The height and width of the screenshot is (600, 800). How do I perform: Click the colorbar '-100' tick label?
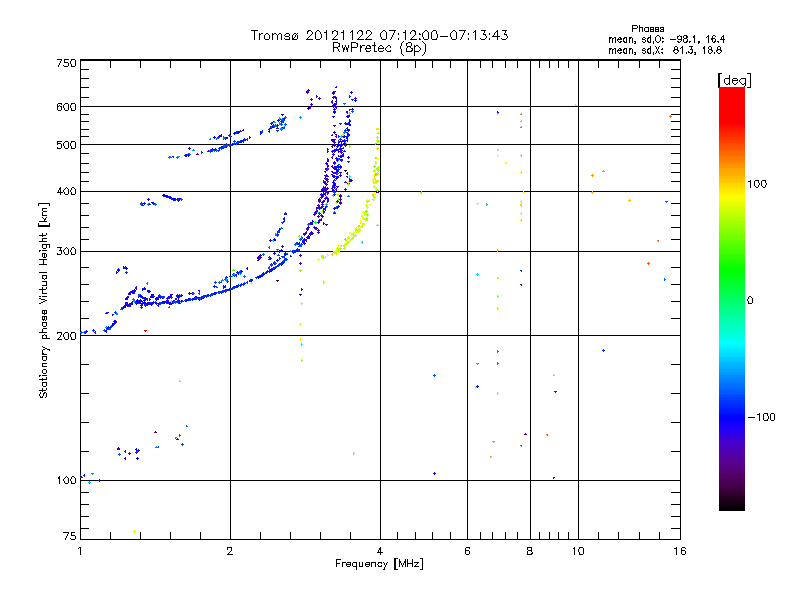(x=761, y=417)
